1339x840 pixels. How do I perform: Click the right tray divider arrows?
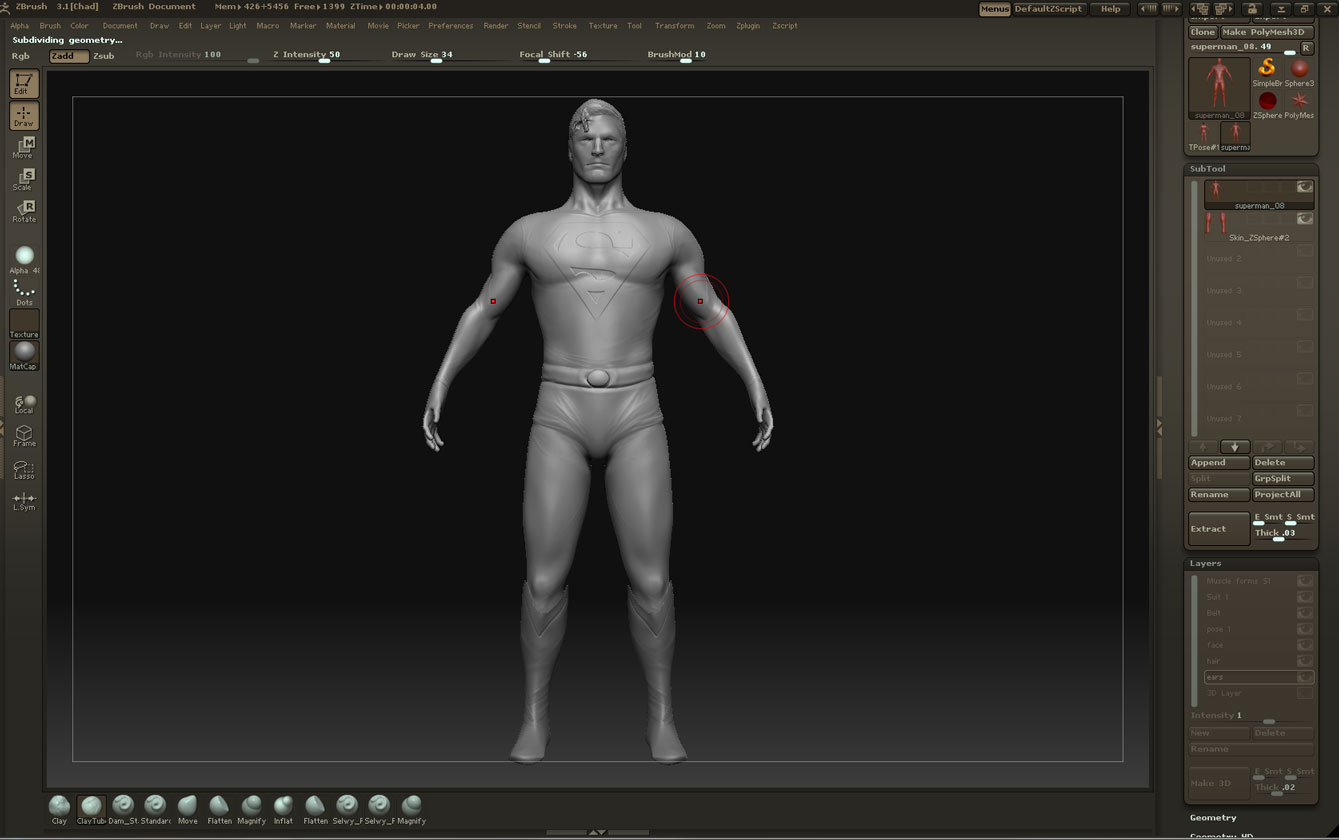point(1159,427)
